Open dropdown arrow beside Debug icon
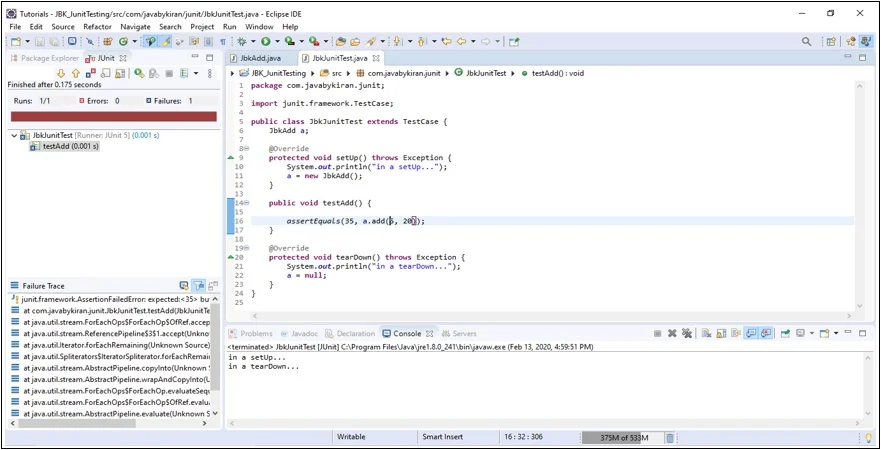Image resolution: width=881 pixels, height=450 pixels. click(x=253, y=42)
